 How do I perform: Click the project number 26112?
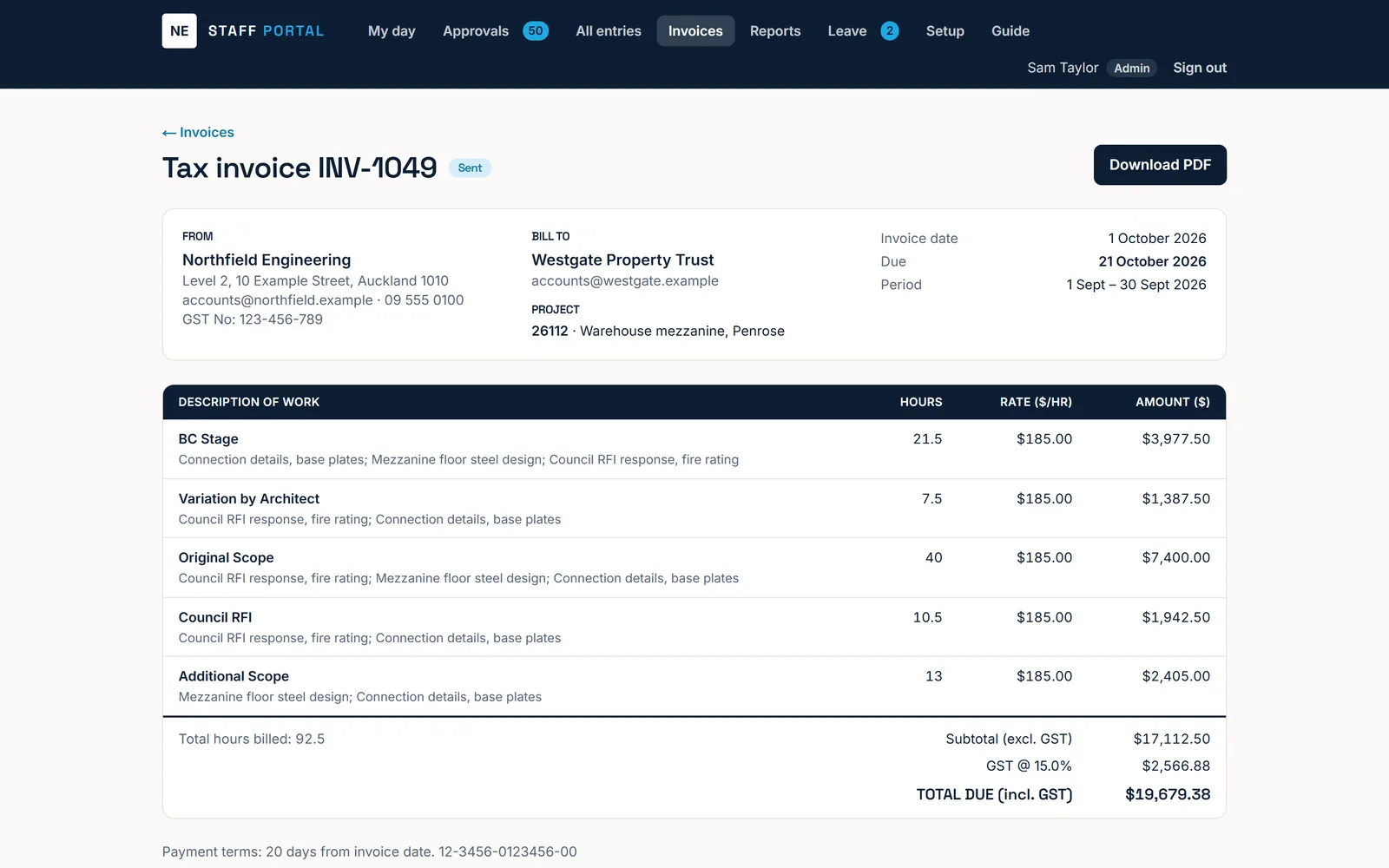pos(550,331)
